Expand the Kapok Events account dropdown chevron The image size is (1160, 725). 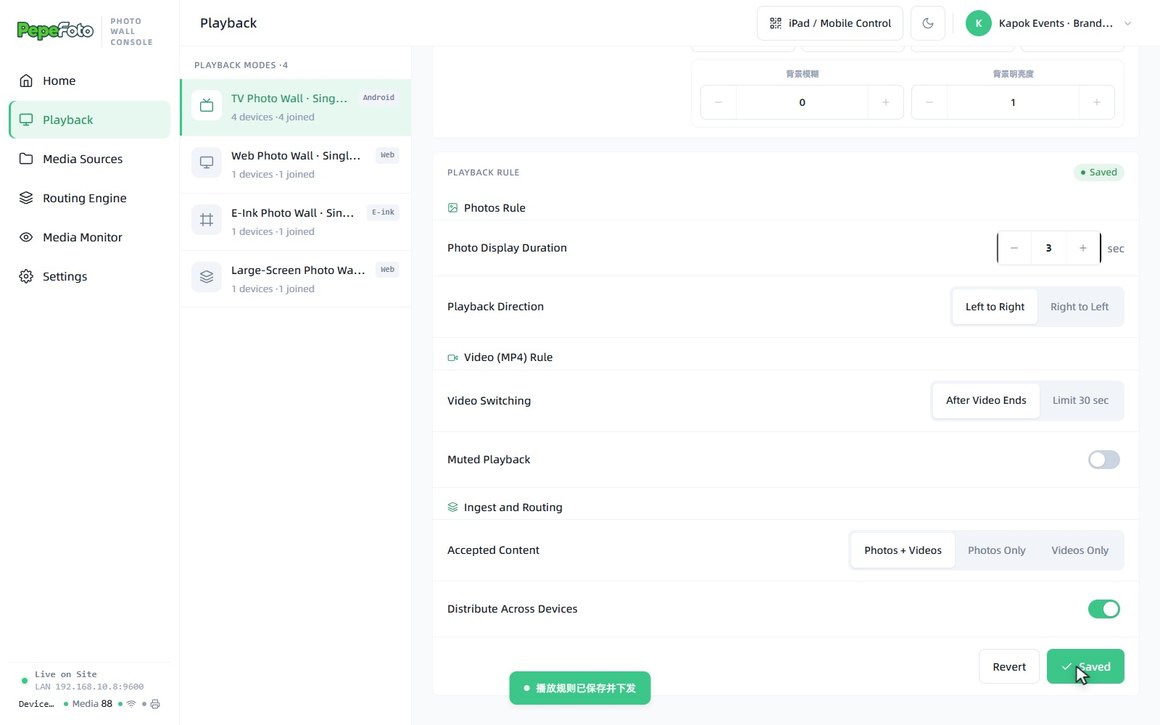point(1127,24)
